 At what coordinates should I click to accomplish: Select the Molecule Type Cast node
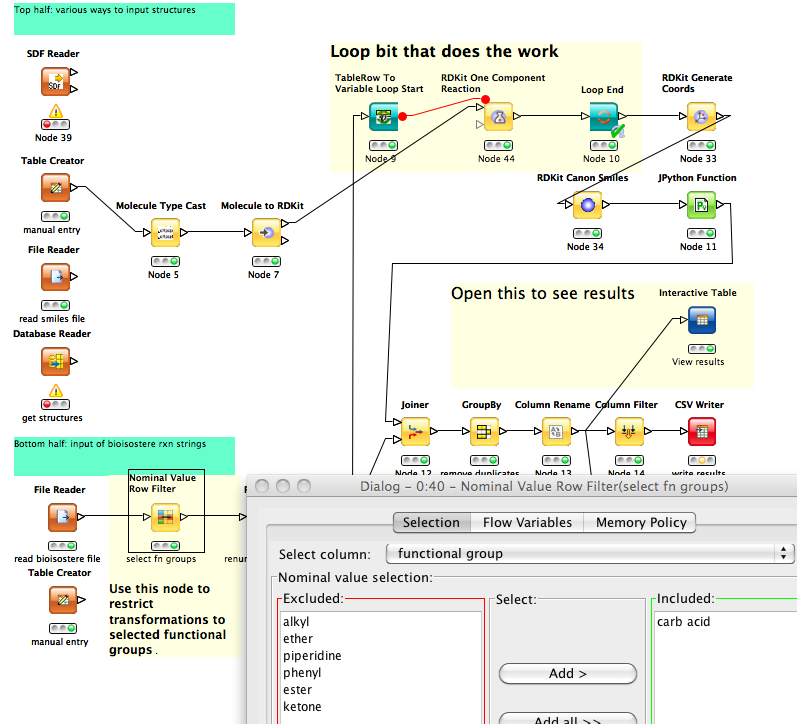[x=164, y=233]
